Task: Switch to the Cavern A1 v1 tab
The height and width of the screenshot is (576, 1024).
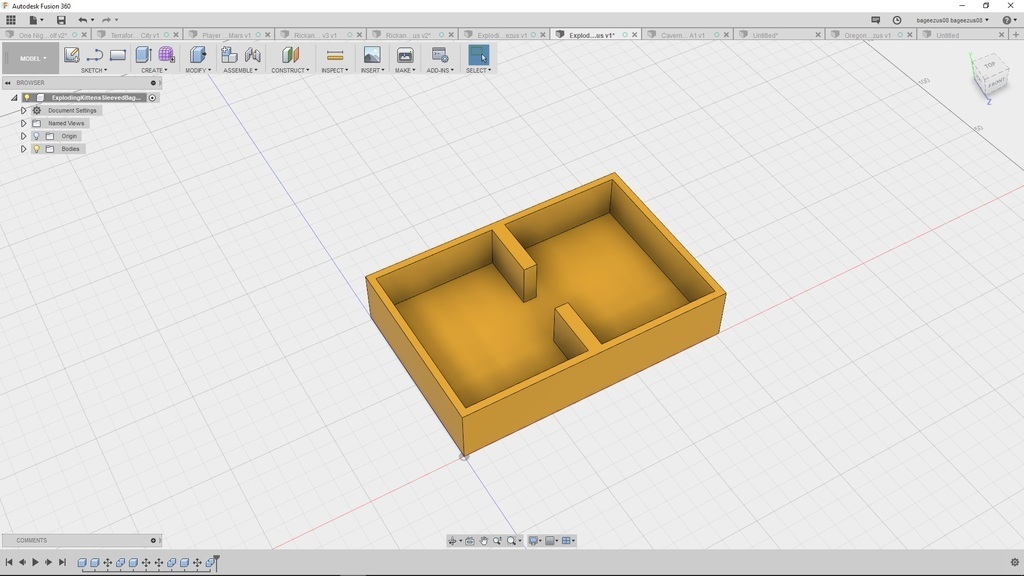Action: tap(683, 35)
